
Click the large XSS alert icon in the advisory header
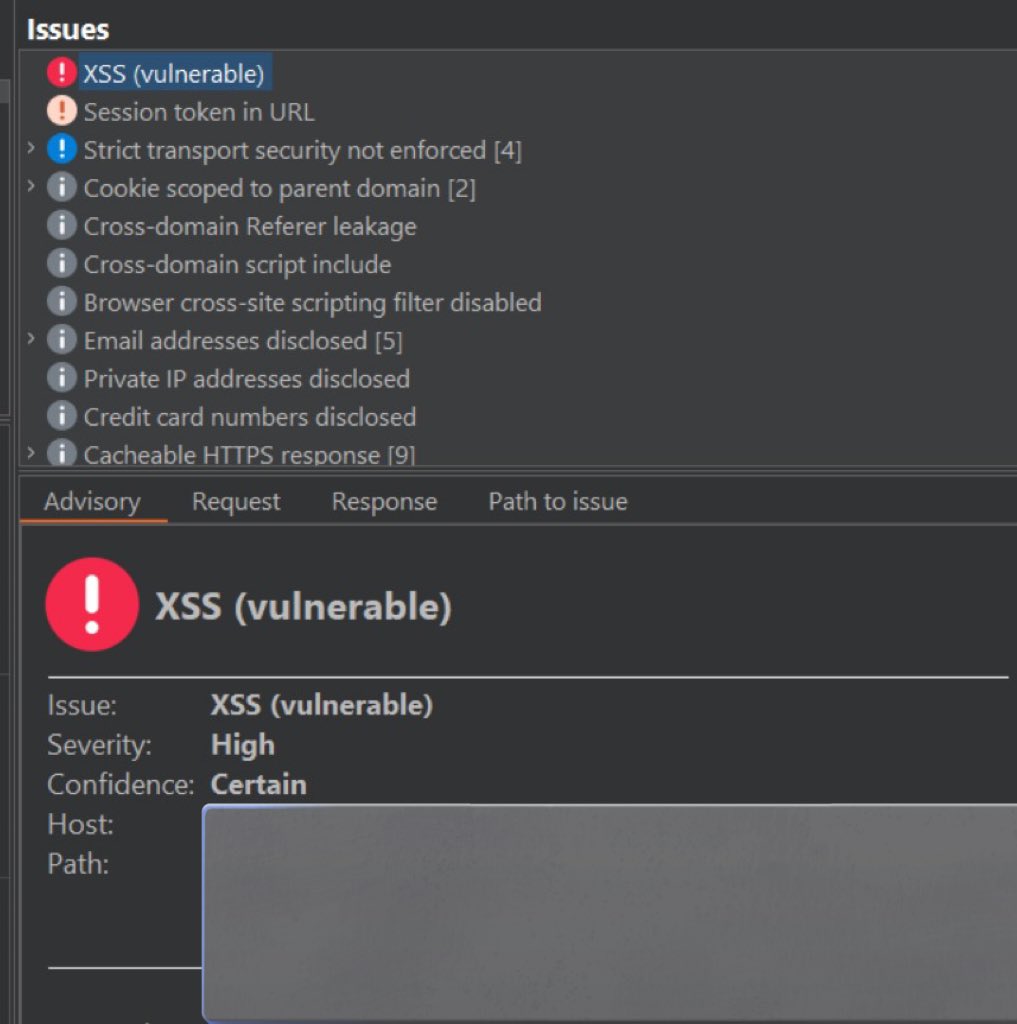pos(91,603)
